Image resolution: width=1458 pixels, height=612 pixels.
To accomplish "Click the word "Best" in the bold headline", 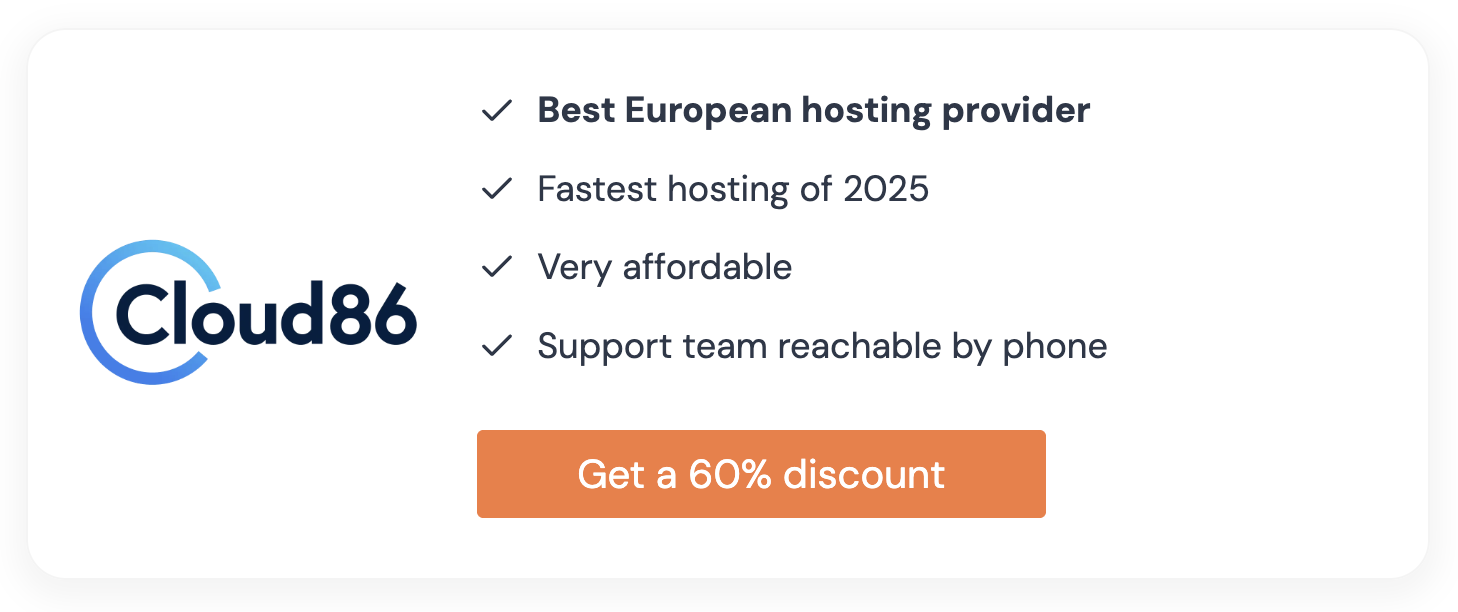I will pyautogui.click(x=575, y=111).
